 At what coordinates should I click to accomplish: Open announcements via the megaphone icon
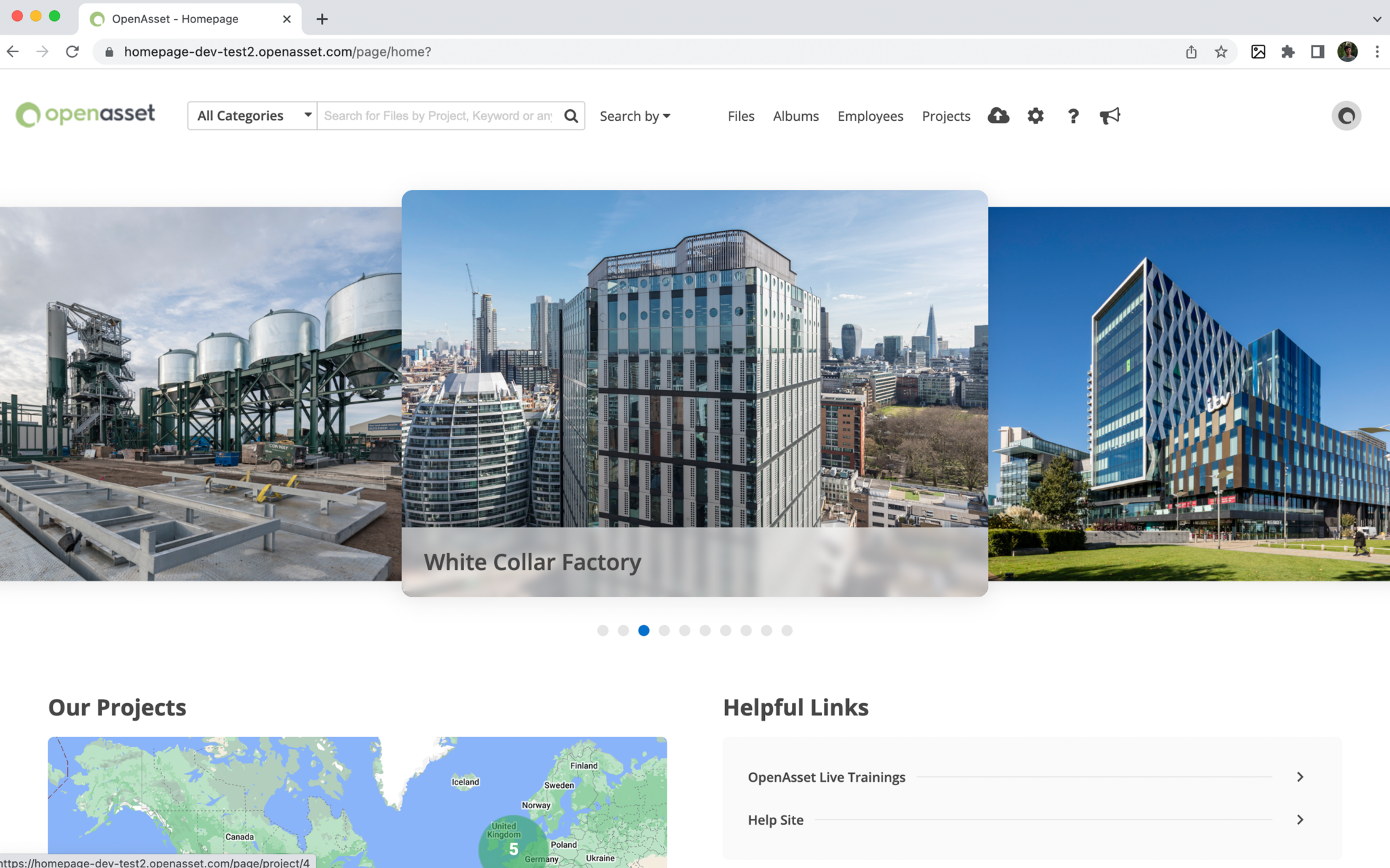(1110, 115)
